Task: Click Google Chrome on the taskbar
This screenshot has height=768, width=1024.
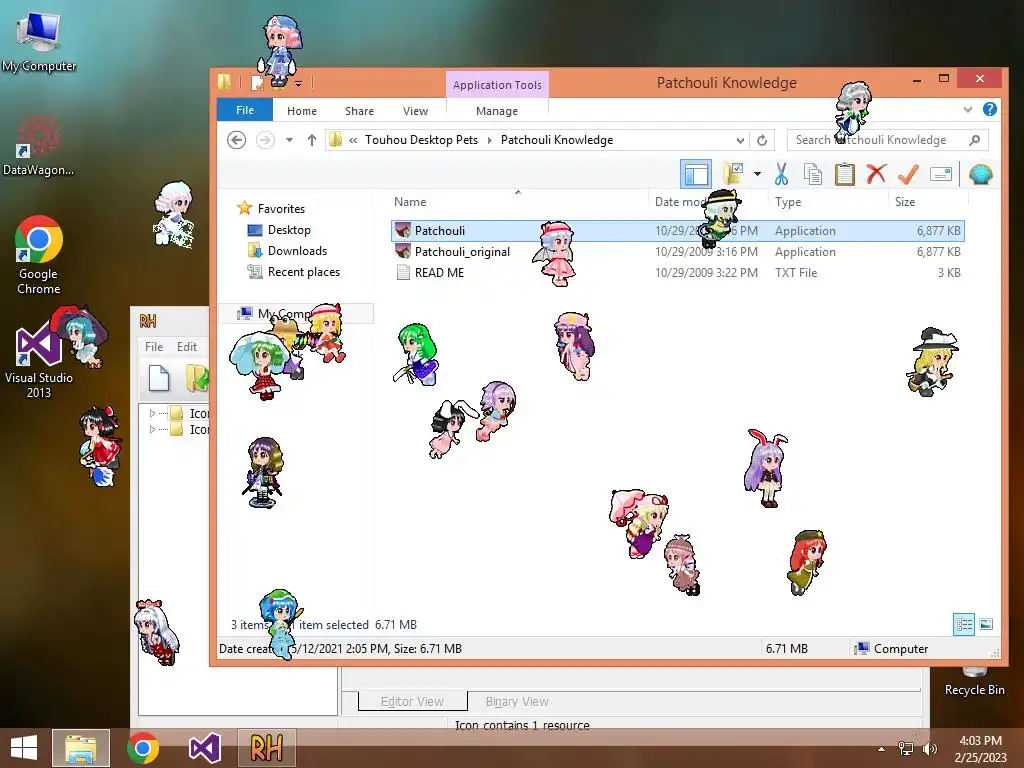Action: click(x=143, y=748)
